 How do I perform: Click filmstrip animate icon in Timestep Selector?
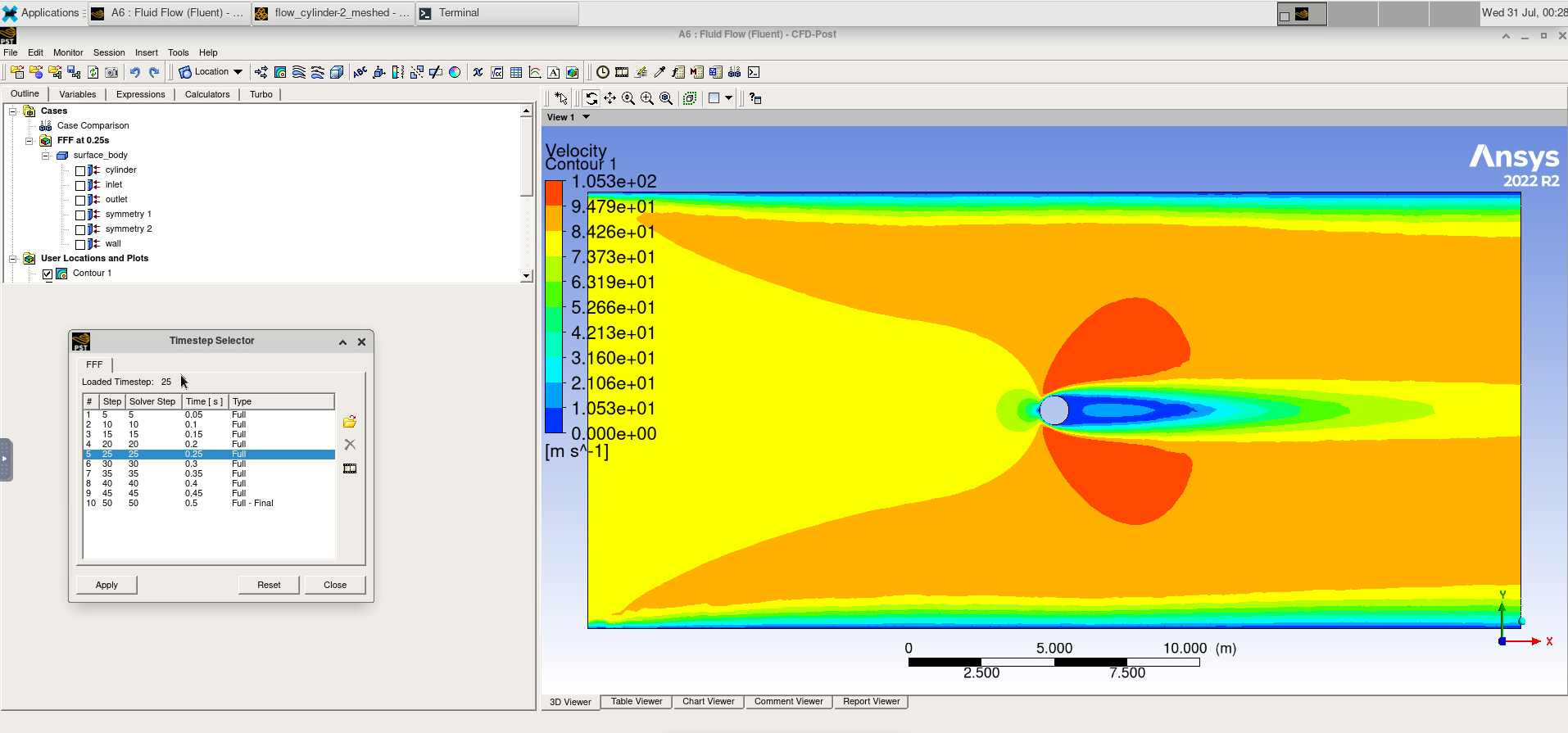click(x=350, y=468)
